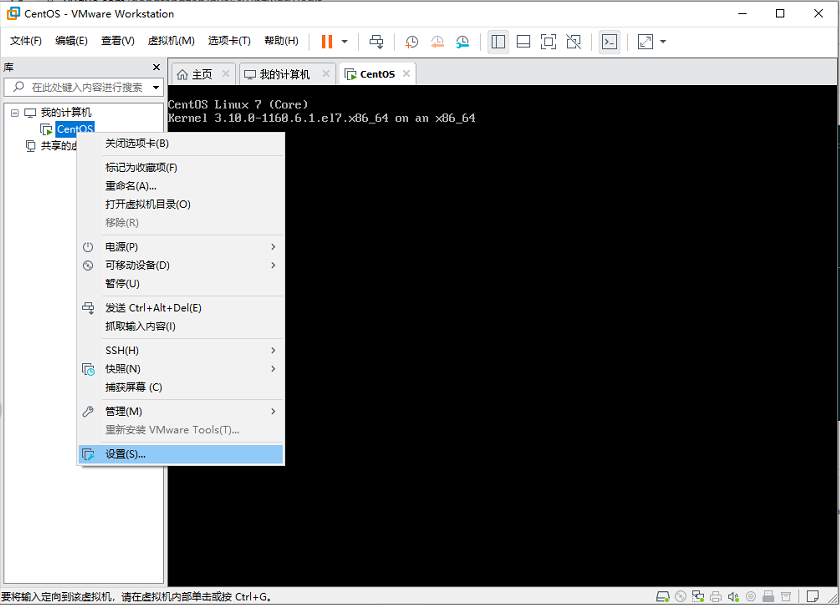840x605 pixels.
Task: Select 我的计算机 in the library tree
Action: point(66,113)
